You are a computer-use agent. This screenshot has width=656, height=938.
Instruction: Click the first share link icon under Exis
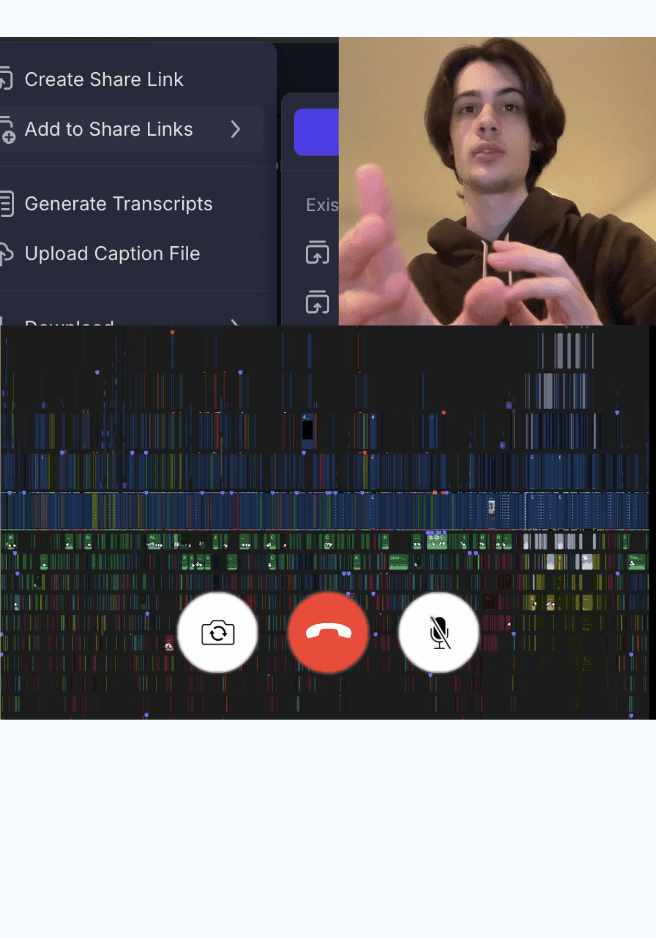click(317, 252)
